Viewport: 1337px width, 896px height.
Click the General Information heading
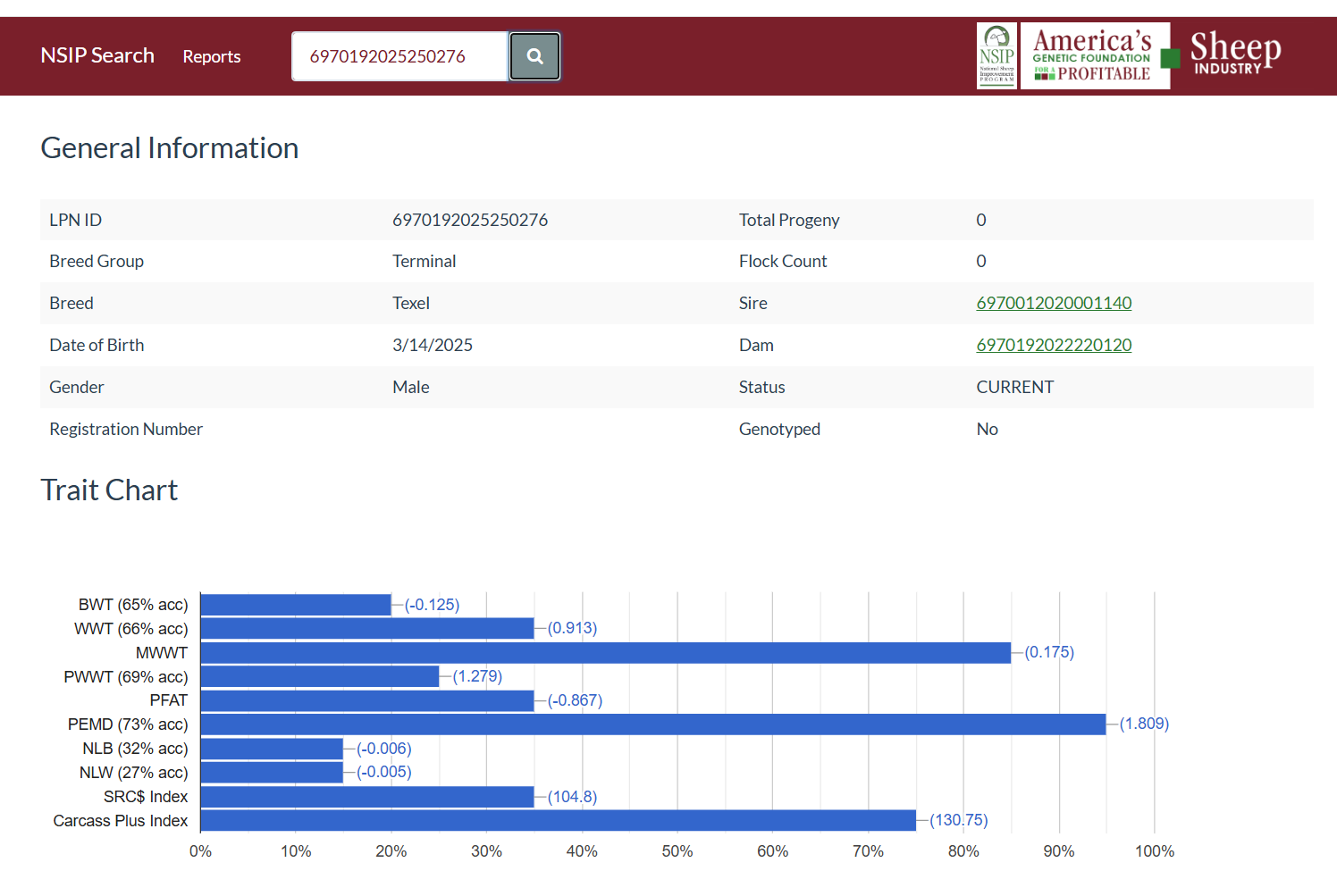169,147
